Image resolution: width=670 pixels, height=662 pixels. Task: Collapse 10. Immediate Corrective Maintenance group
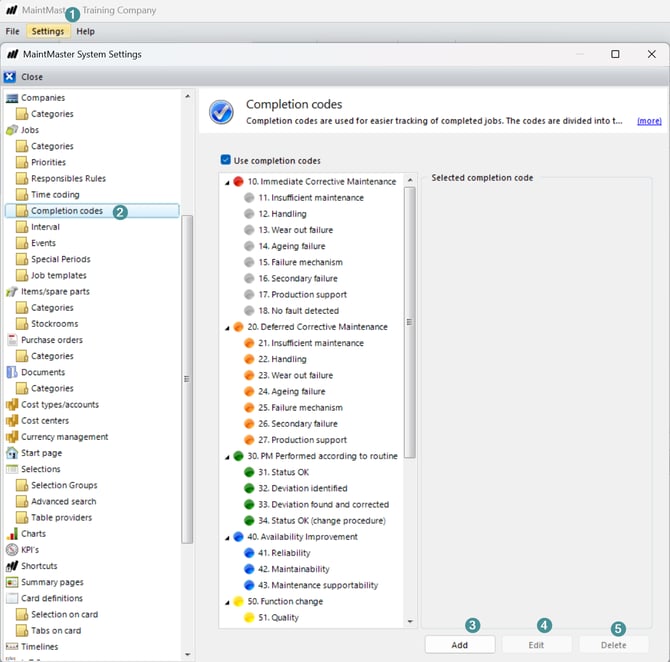[227, 182]
